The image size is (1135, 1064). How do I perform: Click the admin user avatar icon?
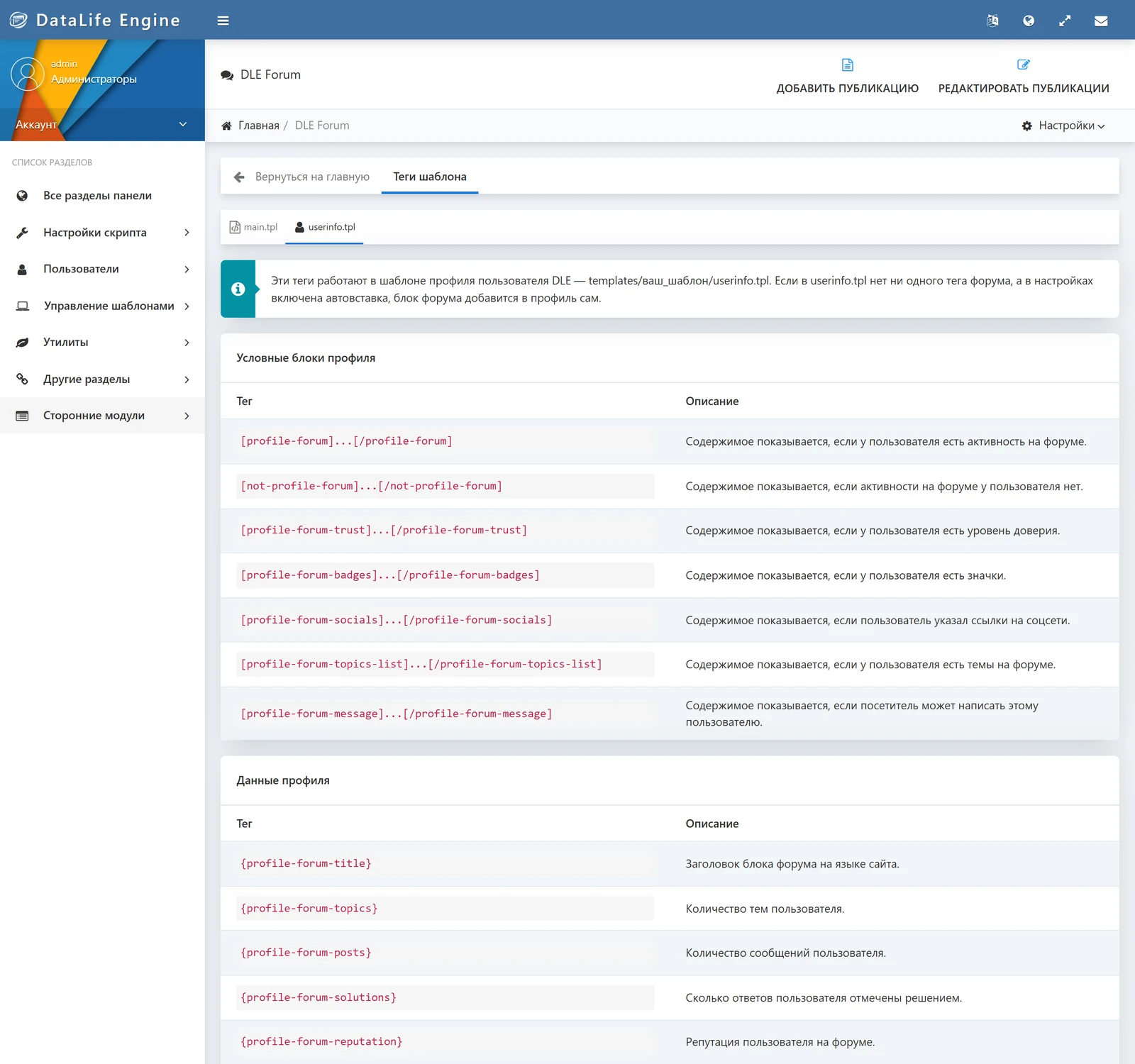(28, 74)
